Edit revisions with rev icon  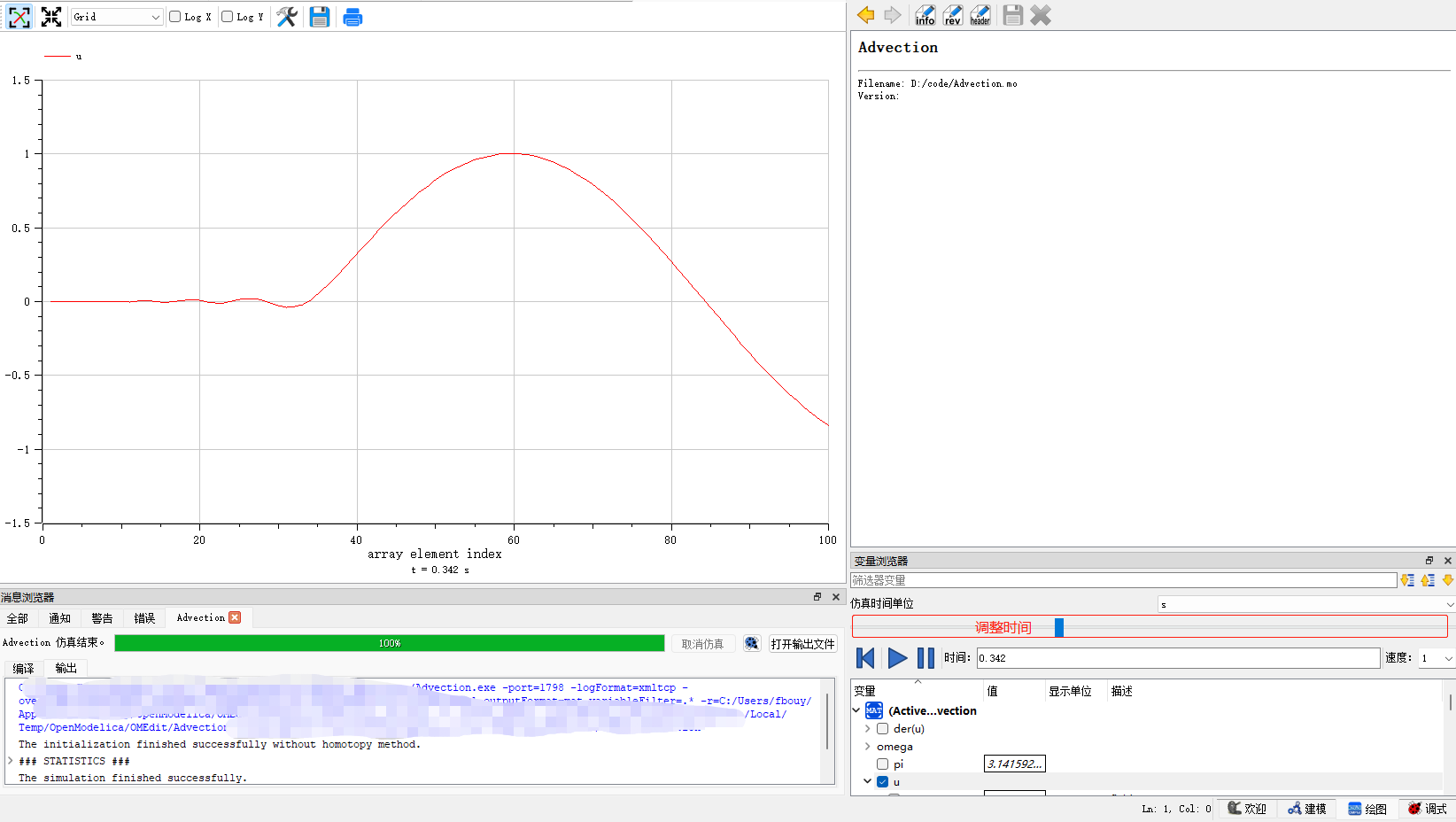pos(953,15)
